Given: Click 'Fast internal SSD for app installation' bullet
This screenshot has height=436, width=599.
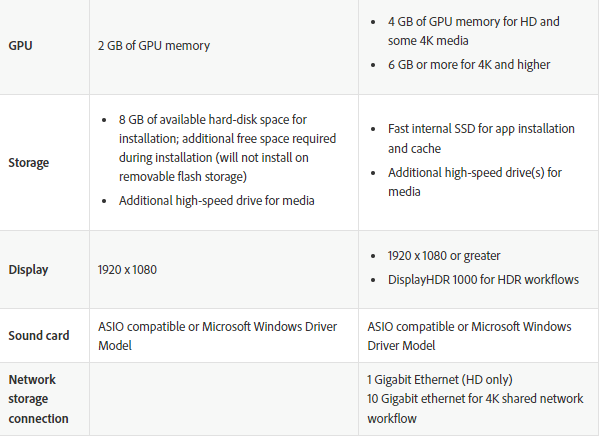Looking at the screenshot, I should (481, 138).
